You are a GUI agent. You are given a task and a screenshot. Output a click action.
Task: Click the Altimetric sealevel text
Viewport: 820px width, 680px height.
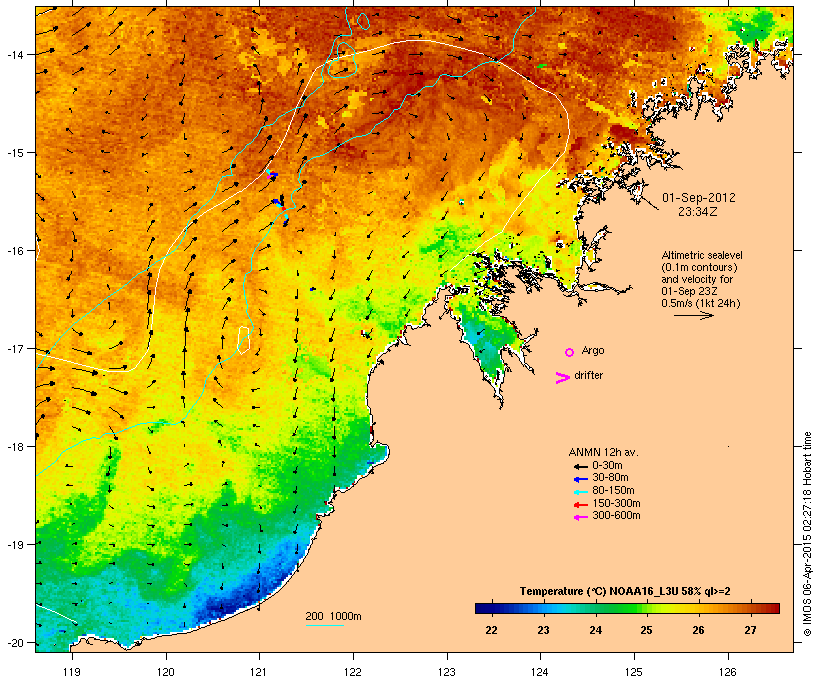(702, 256)
